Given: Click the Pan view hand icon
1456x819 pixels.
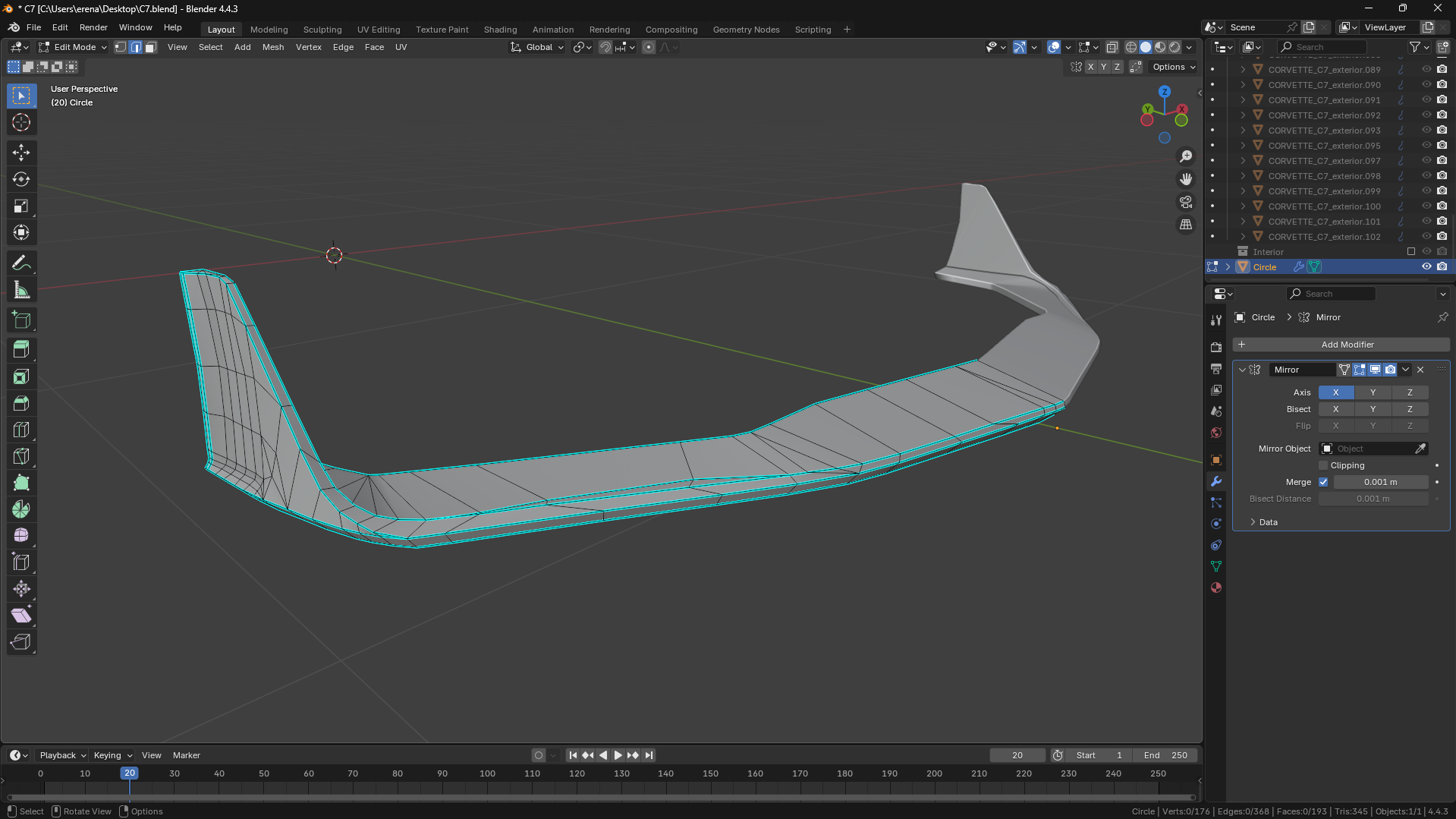Looking at the screenshot, I should pyautogui.click(x=1186, y=179).
